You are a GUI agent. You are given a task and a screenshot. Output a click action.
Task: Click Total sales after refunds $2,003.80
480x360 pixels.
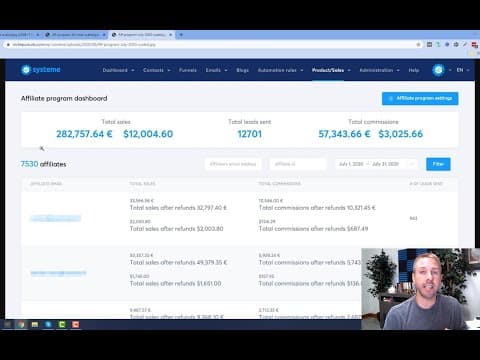coord(177,229)
